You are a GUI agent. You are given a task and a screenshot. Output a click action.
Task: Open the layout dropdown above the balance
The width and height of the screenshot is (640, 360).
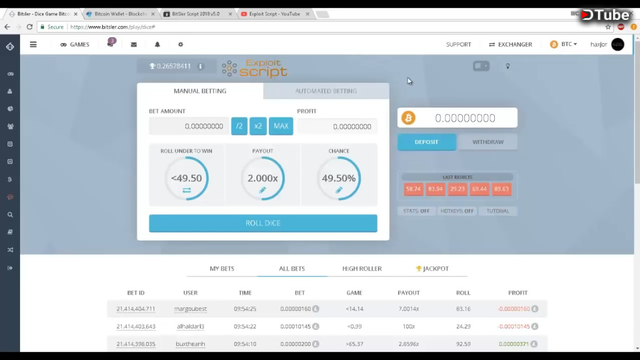481,66
